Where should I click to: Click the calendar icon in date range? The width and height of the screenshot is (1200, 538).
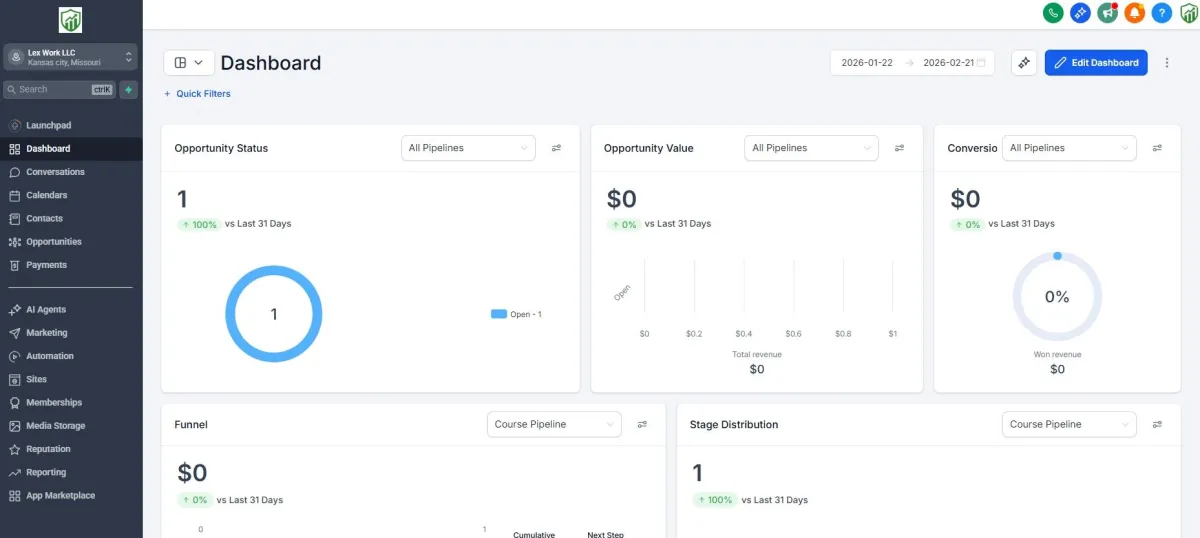(981, 62)
